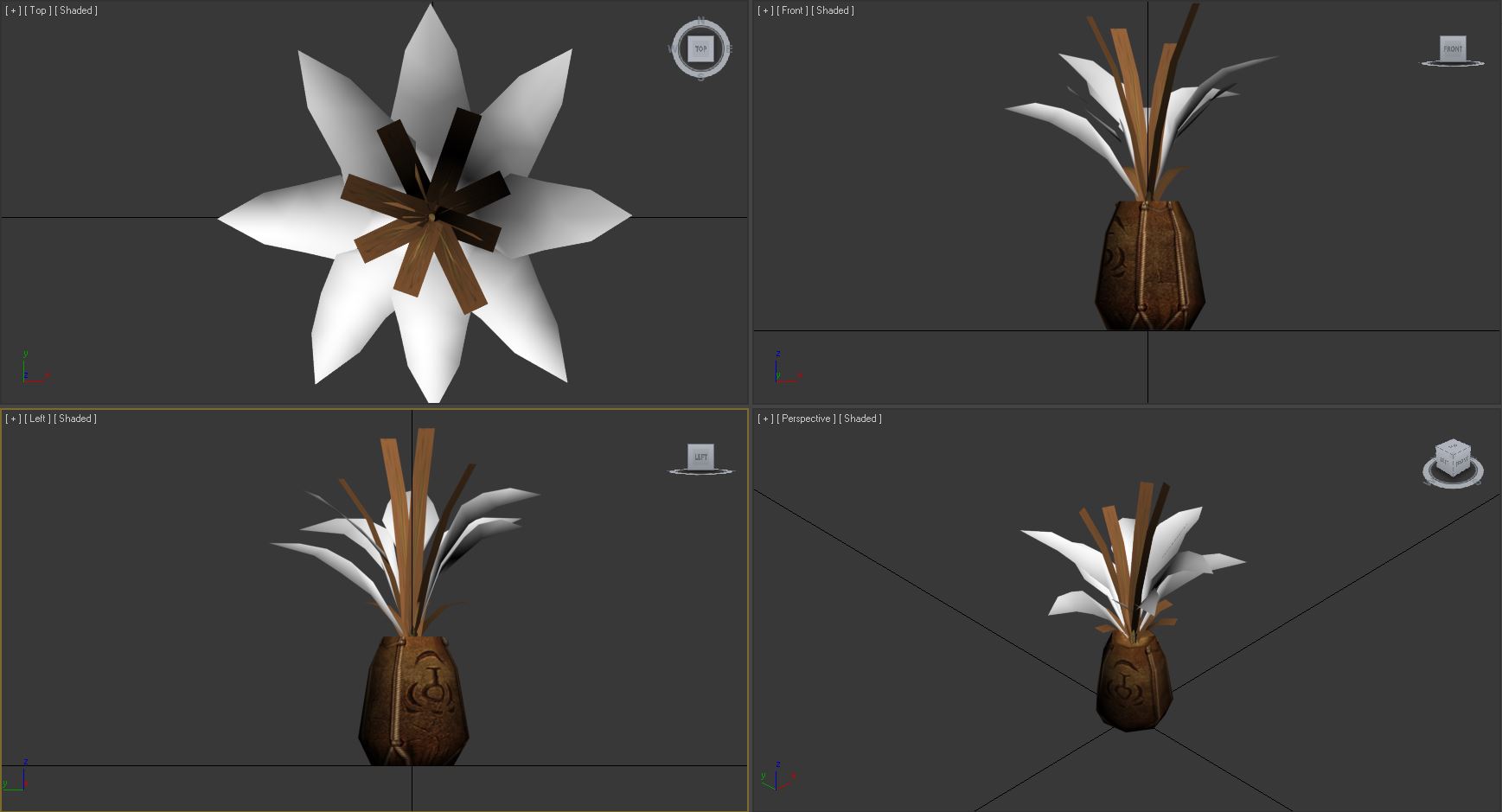The width and height of the screenshot is (1502, 812).
Task: Open the [Perspective] point-of-view menu
Action: pyautogui.click(x=807, y=419)
